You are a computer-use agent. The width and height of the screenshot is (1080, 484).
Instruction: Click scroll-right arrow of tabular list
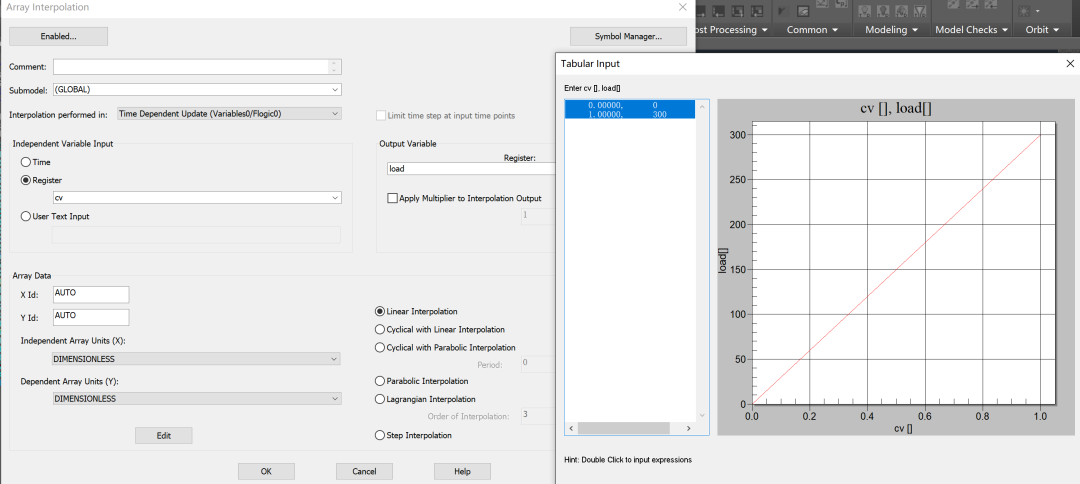pos(688,428)
